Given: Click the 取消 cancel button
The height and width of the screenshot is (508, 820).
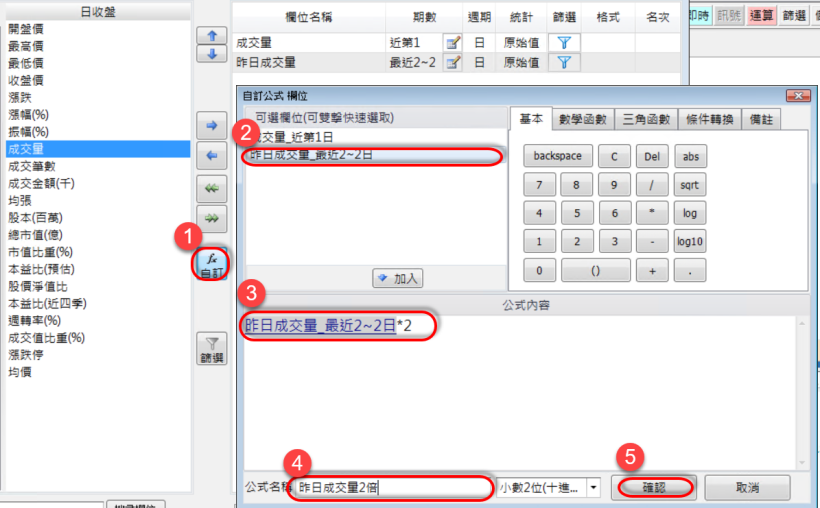Looking at the screenshot, I should click(x=747, y=487).
